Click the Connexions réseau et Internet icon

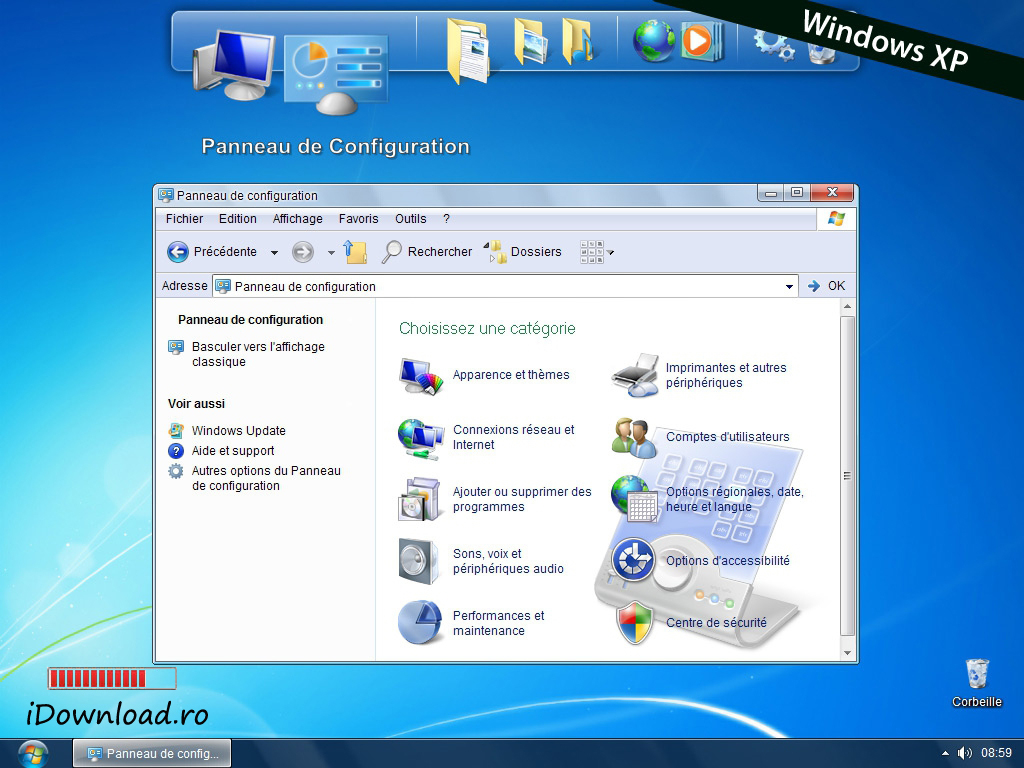click(421, 437)
